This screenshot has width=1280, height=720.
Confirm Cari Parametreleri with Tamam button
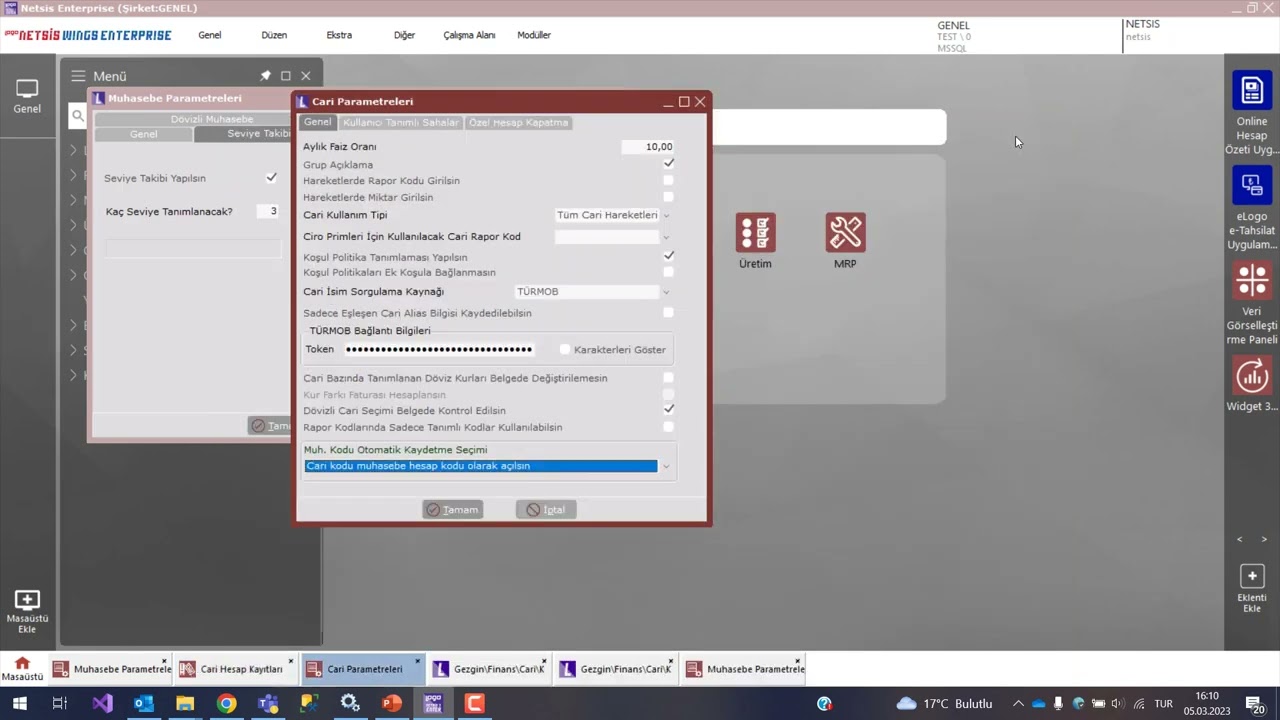pyautogui.click(x=453, y=509)
